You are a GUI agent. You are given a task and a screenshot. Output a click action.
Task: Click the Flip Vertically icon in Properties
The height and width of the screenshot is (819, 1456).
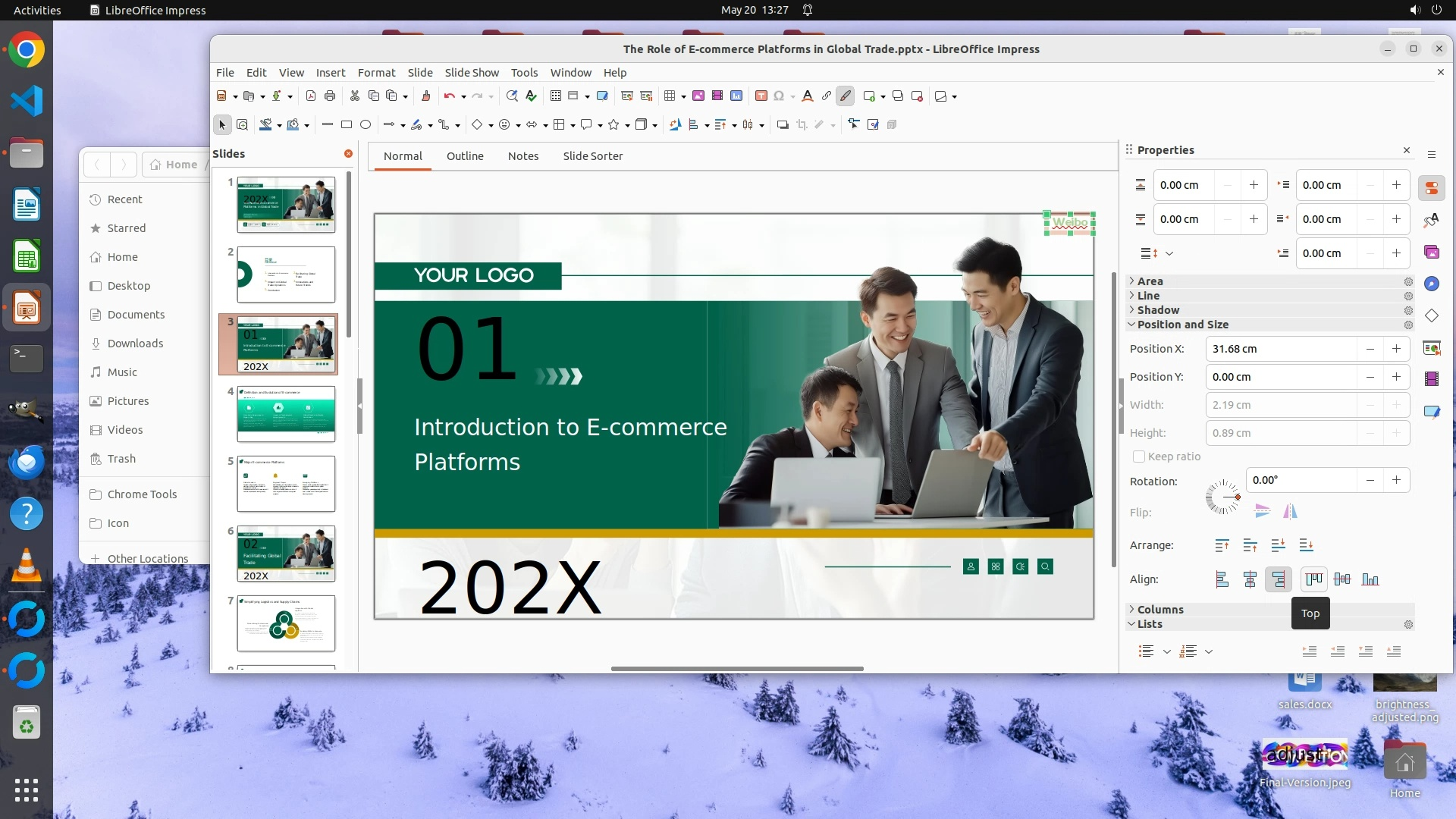1262,511
